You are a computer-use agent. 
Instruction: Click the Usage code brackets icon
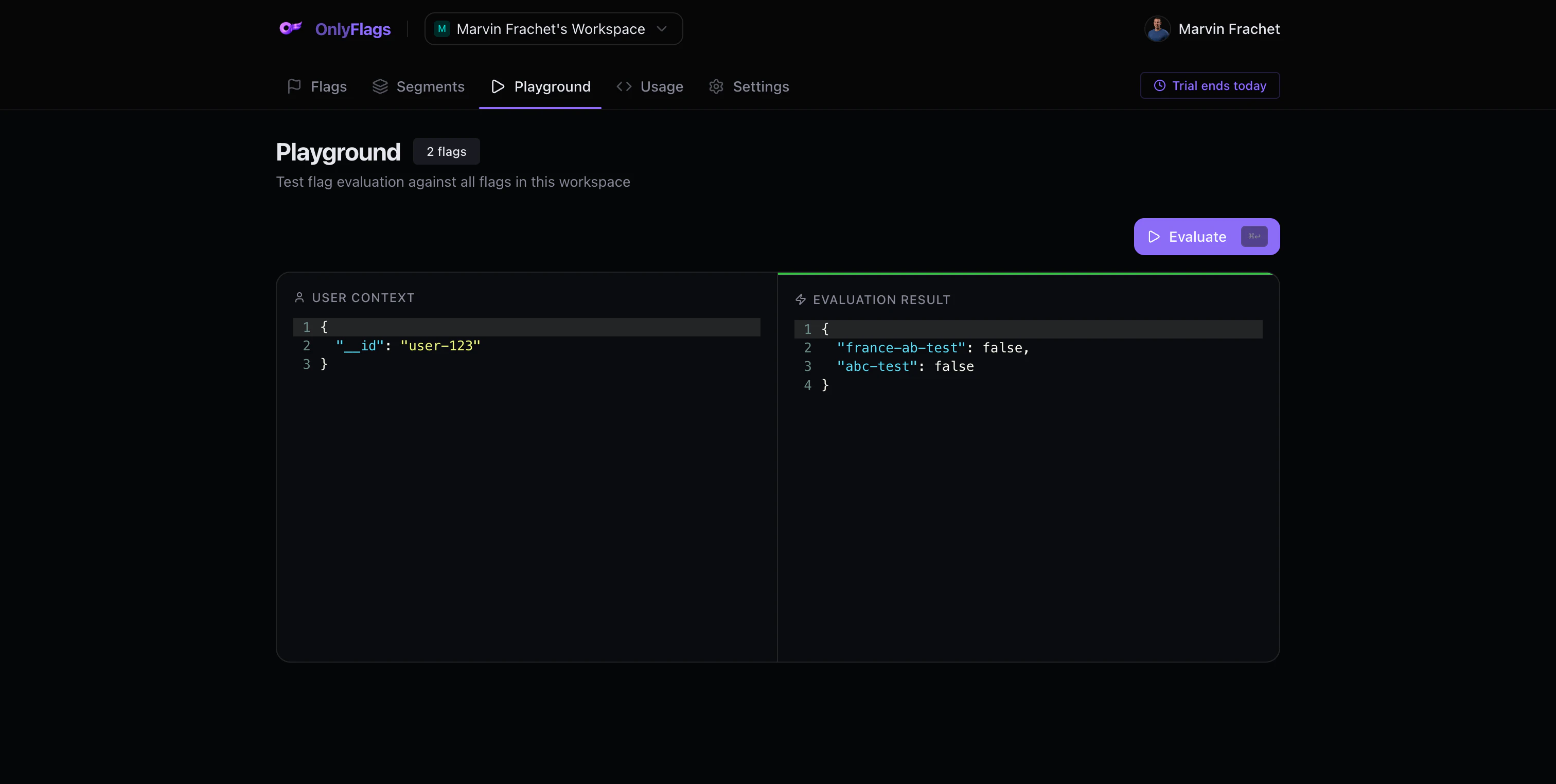point(624,86)
